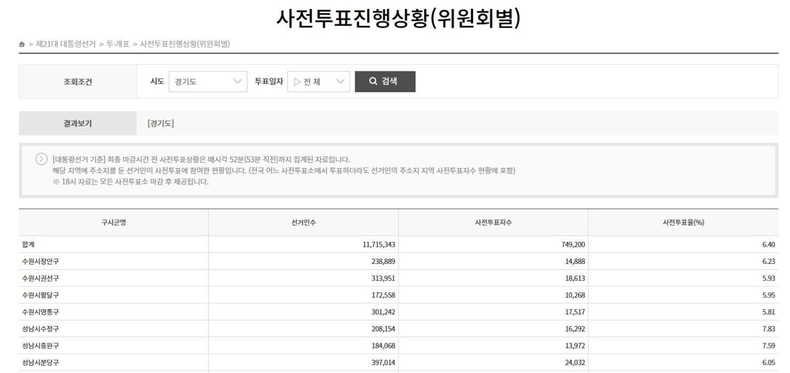Click turnout rate 7.59

pos(769,346)
